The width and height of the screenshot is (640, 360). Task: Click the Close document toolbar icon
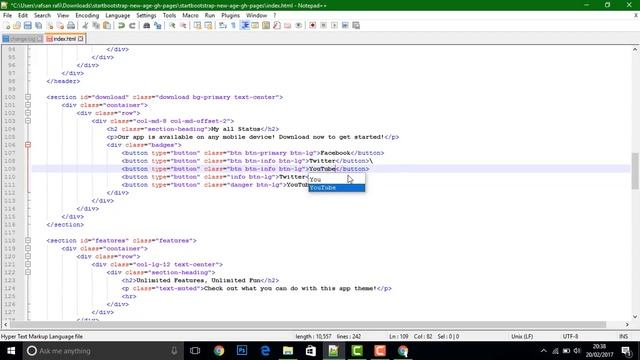pos(49,25)
